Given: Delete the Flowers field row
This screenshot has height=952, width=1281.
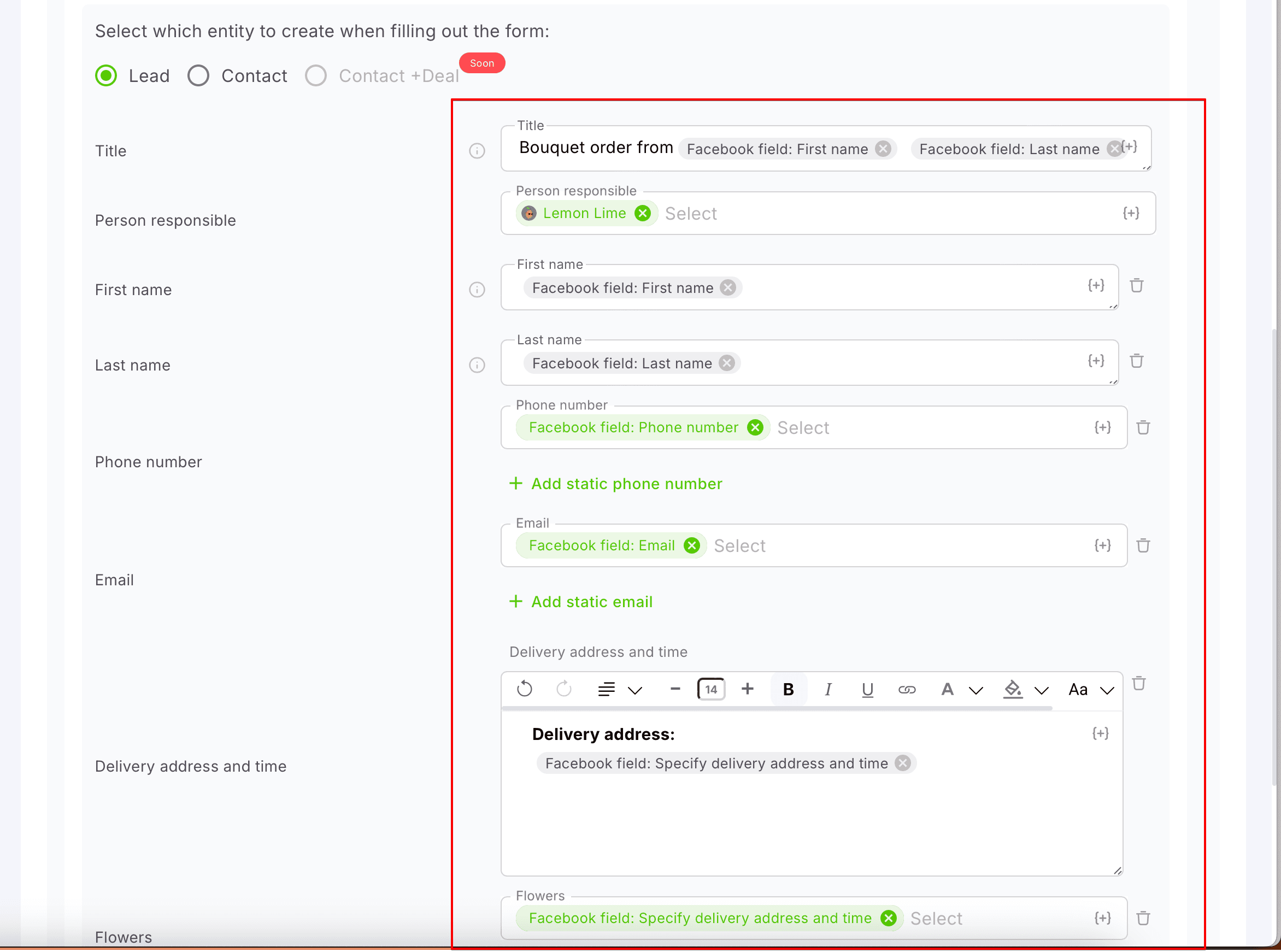Looking at the screenshot, I should coord(1143,918).
